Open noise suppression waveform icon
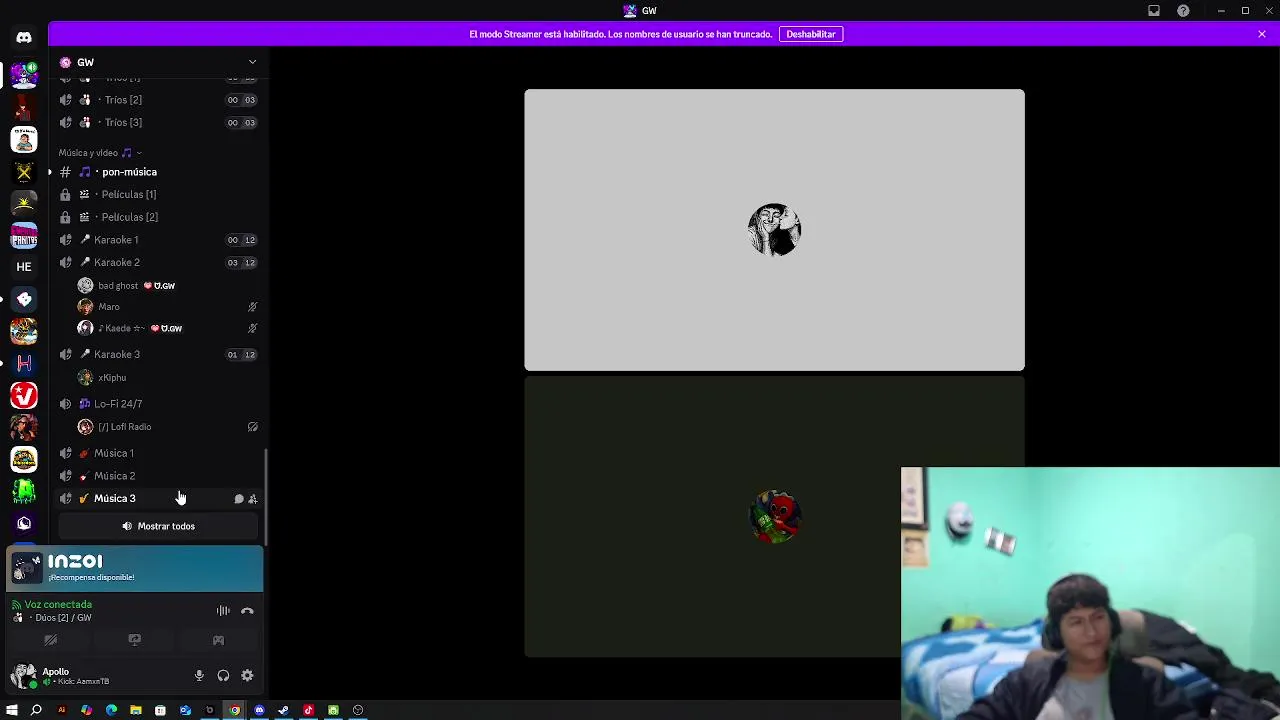Image resolution: width=1280 pixels, height=720 pixels. (x=223, y=611)
